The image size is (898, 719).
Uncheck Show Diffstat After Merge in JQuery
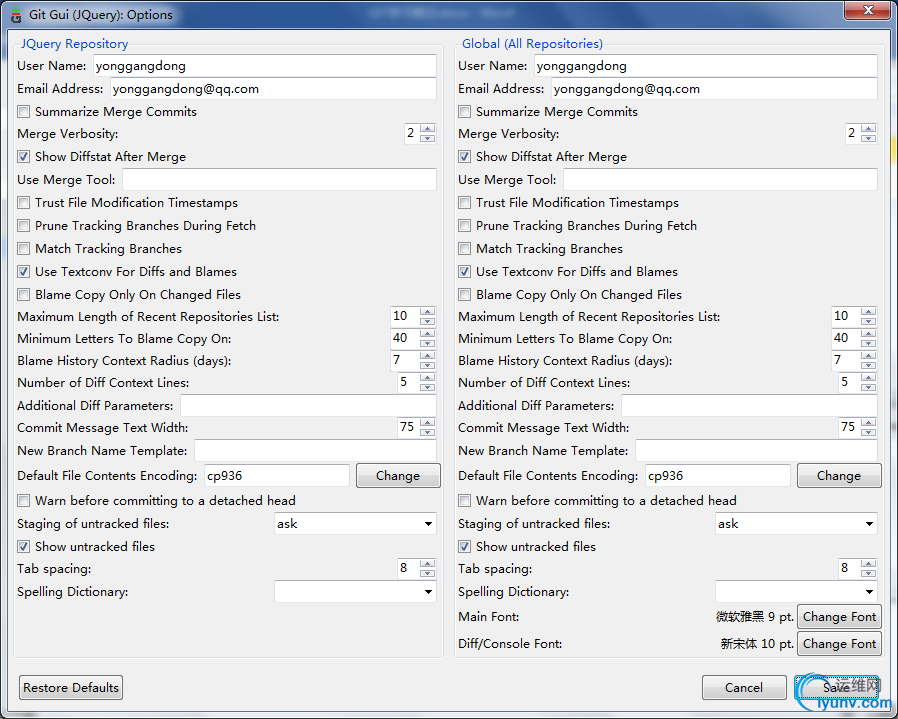pyautogui.click(x=23, y=157)
